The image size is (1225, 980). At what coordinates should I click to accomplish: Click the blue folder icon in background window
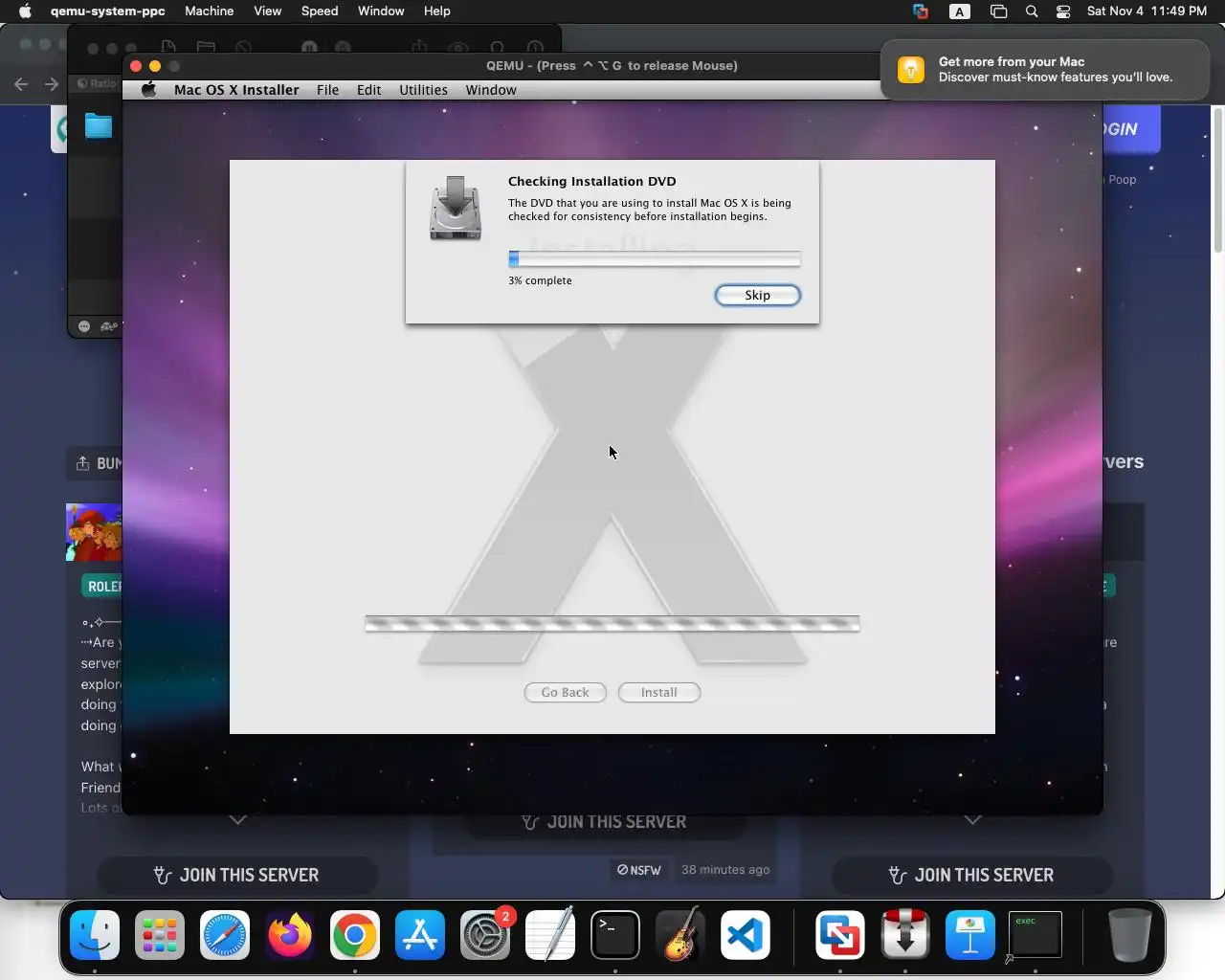pyautogui.click(x=99, y=125)
